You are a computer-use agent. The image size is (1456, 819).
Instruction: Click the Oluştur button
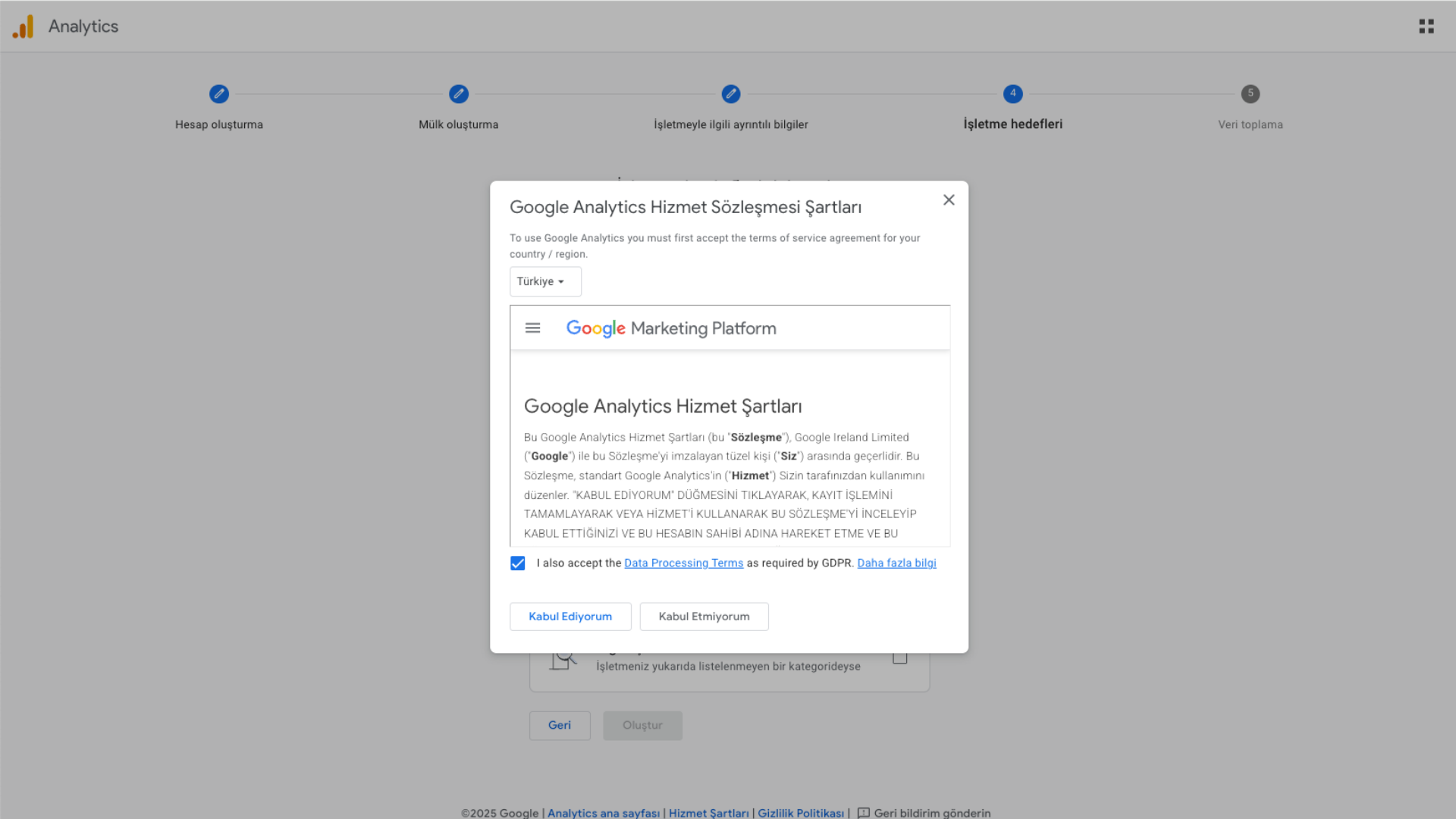(x=643, y=726)
